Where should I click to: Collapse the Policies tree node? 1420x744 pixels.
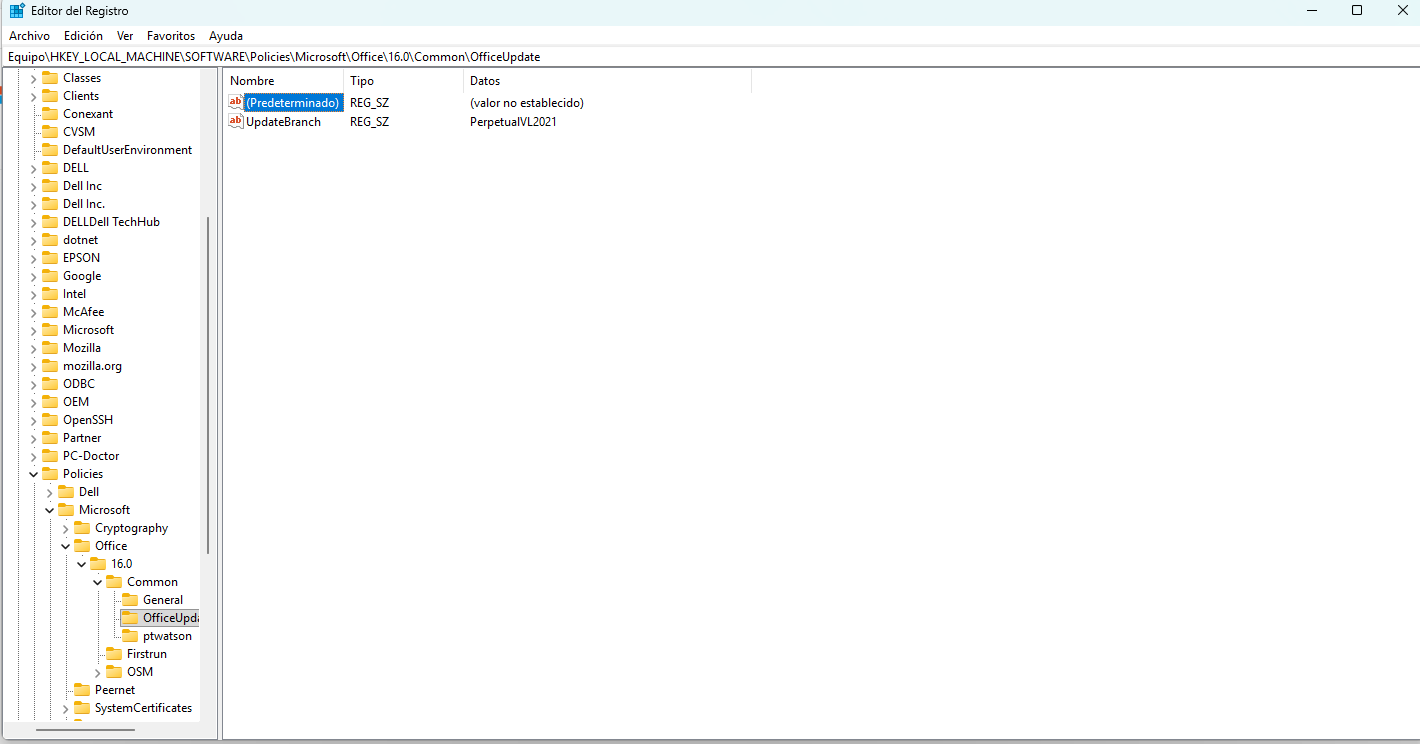pyautogui.click(x=34, y=474)
